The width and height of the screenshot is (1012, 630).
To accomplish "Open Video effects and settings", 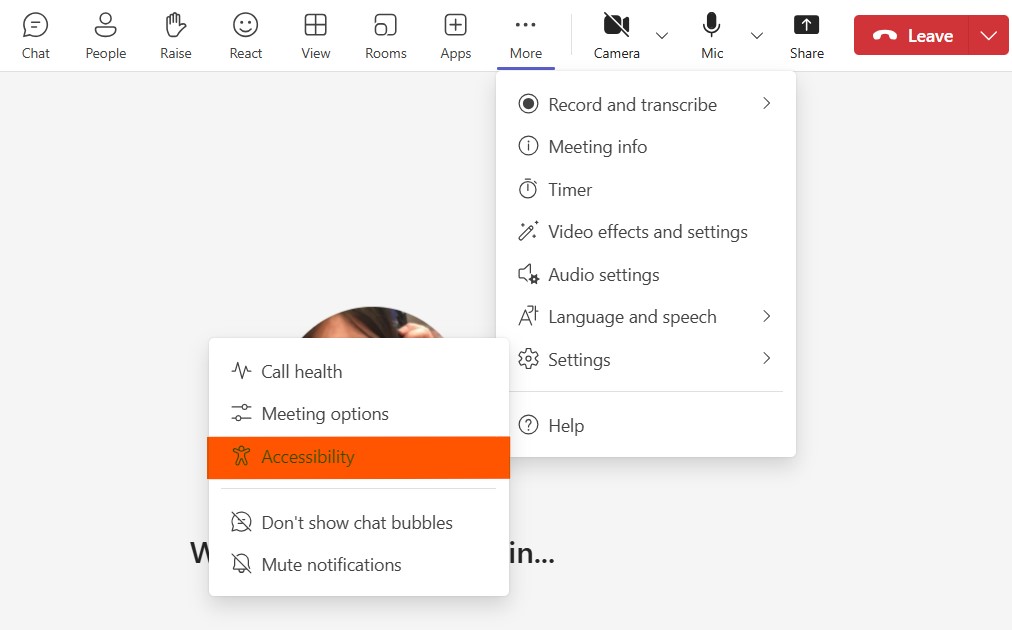I will pos(648,231).
